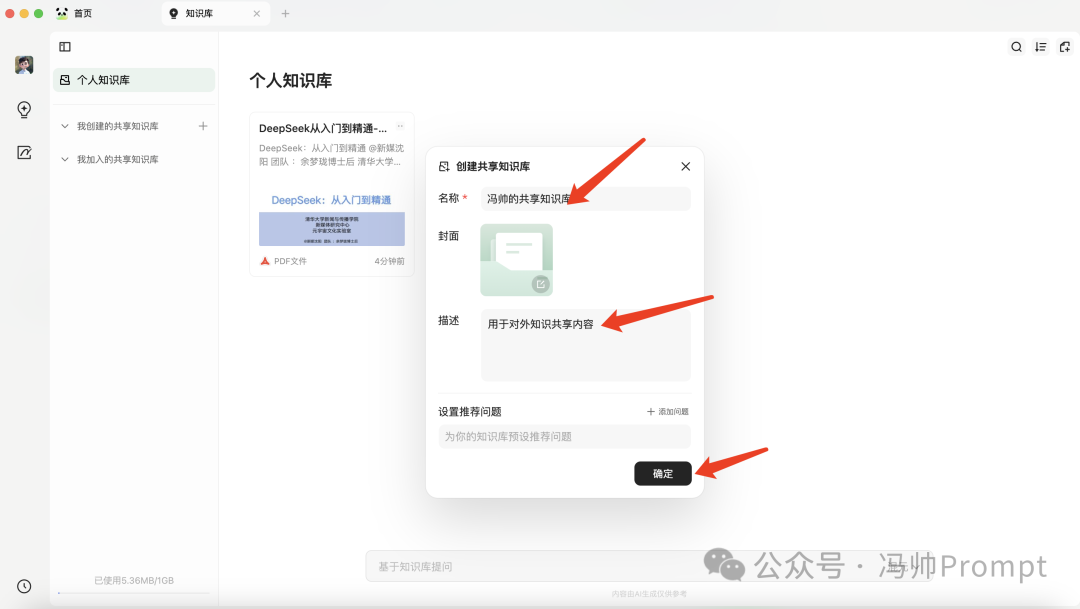Click 添加问题 button
This screenshot has width=1080, height=609.
coord(667,411)
